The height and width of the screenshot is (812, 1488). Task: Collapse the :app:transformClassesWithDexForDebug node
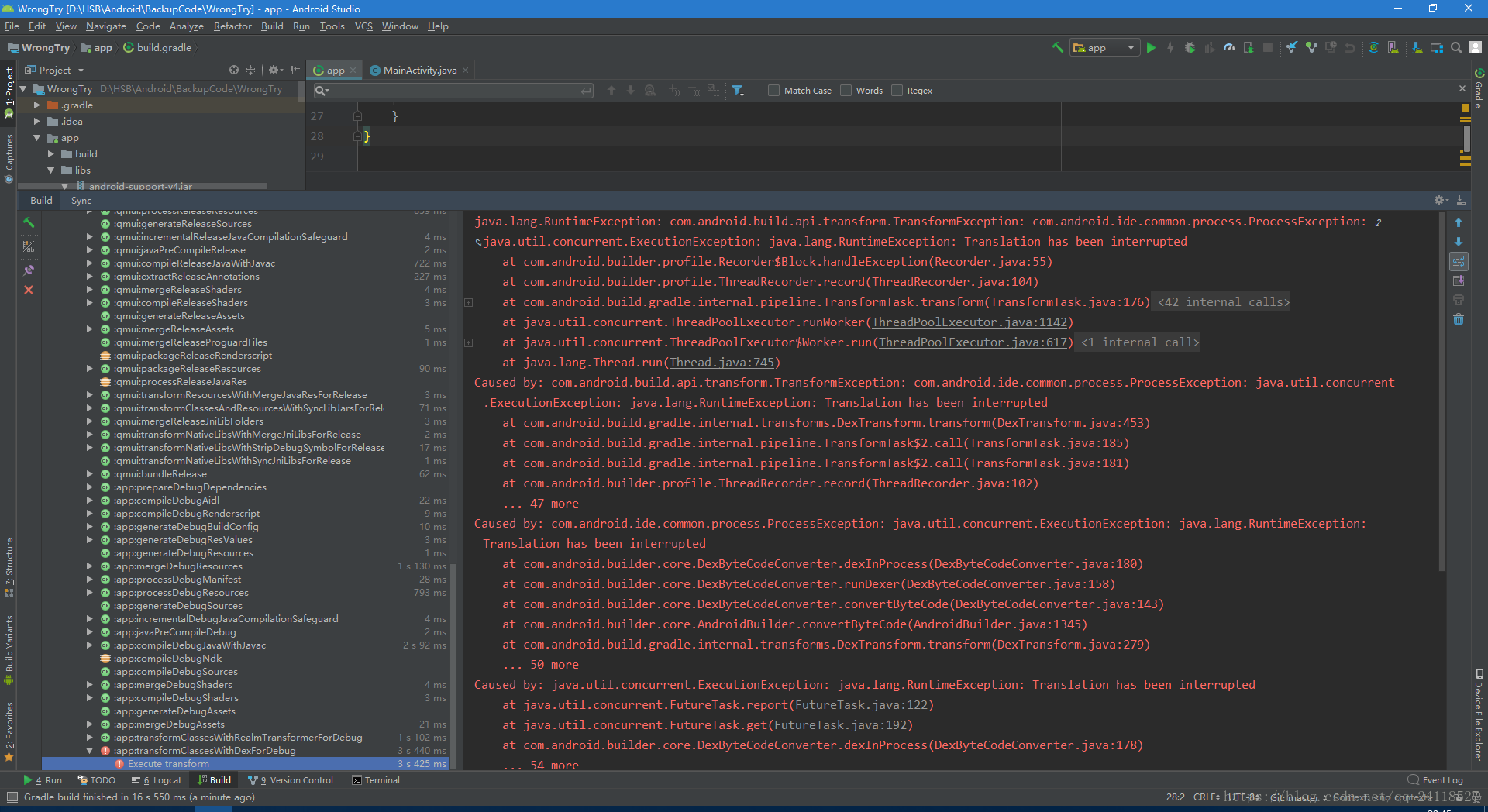[90, 750]
